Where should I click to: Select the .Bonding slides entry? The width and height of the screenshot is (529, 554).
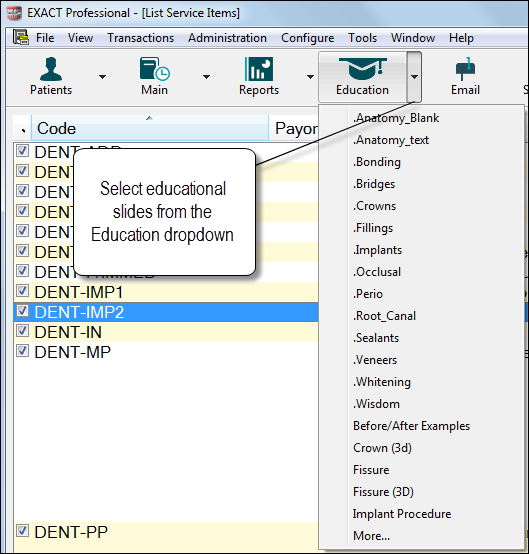tap(377, 162)
